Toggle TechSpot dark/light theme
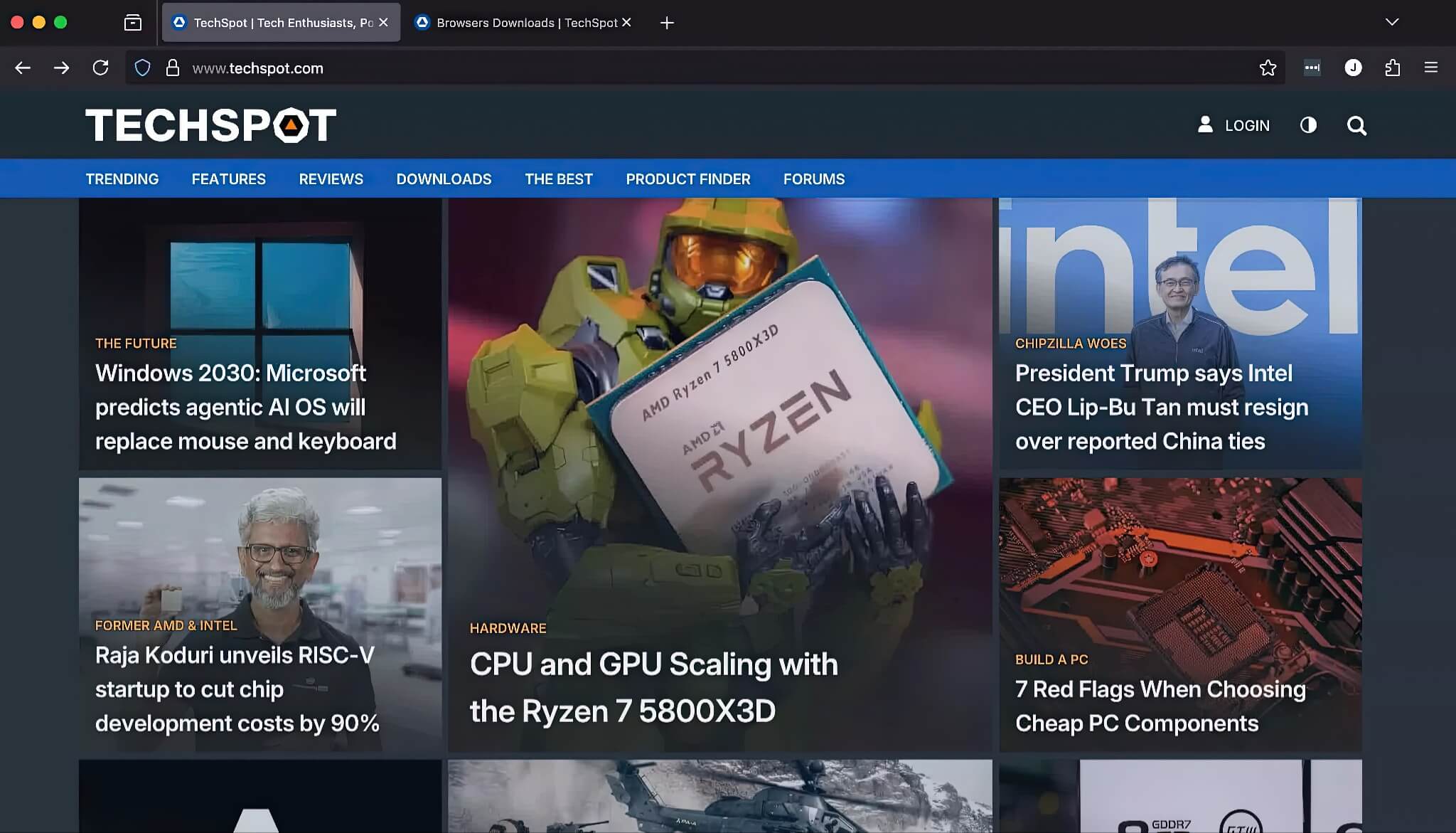This screenshot has width=1456, height=833. pyautogui.click(x=1308, y=126)
